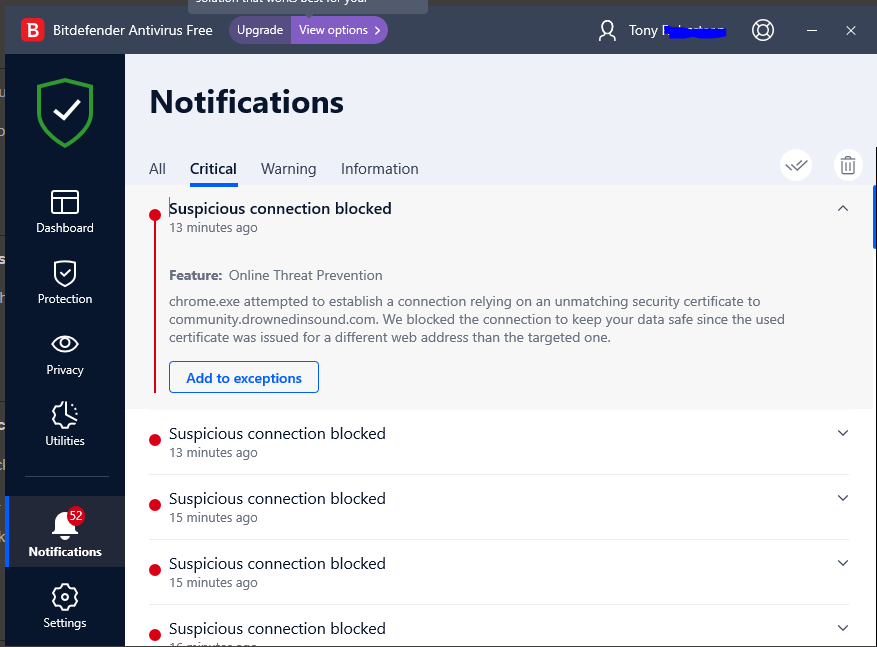This screenshot has height=647, width=877.
Task: Mark all notifications as read
Action: pyautogui.click(x=796, y=166)
